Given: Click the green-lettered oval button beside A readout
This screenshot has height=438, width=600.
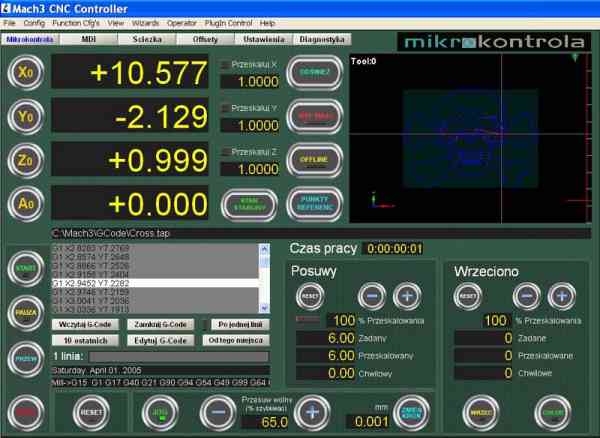Looking at the screenshot, I should [249, 205].
